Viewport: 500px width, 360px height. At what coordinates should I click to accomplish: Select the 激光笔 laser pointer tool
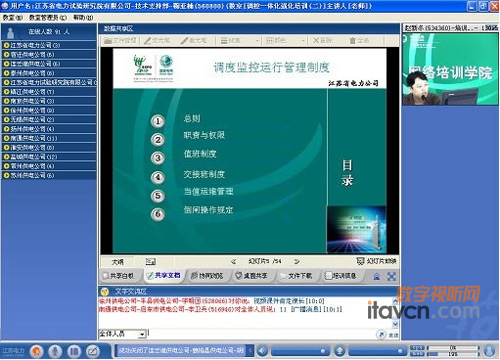(193, 41)
